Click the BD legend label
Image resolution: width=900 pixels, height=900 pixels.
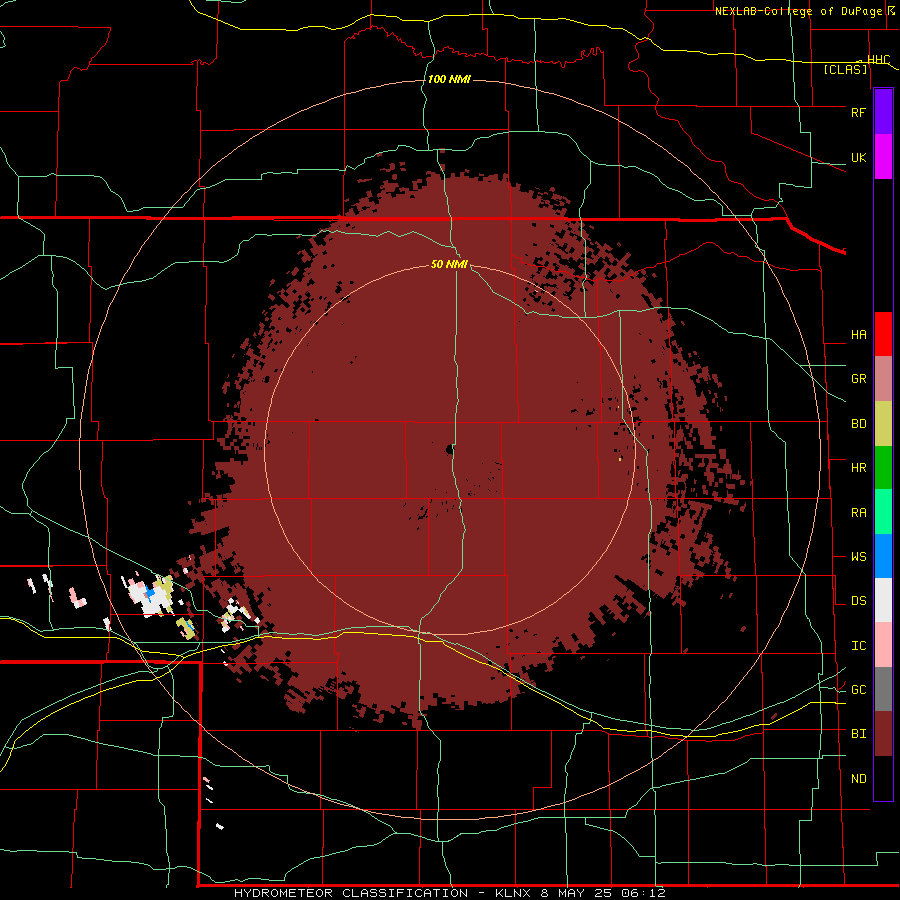click(x=858, y=424)
